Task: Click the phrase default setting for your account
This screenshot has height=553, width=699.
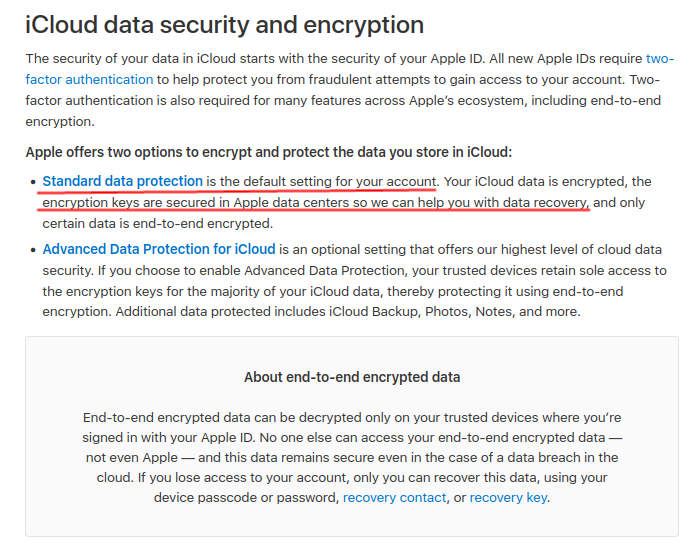Action: [x=340, y=182]
